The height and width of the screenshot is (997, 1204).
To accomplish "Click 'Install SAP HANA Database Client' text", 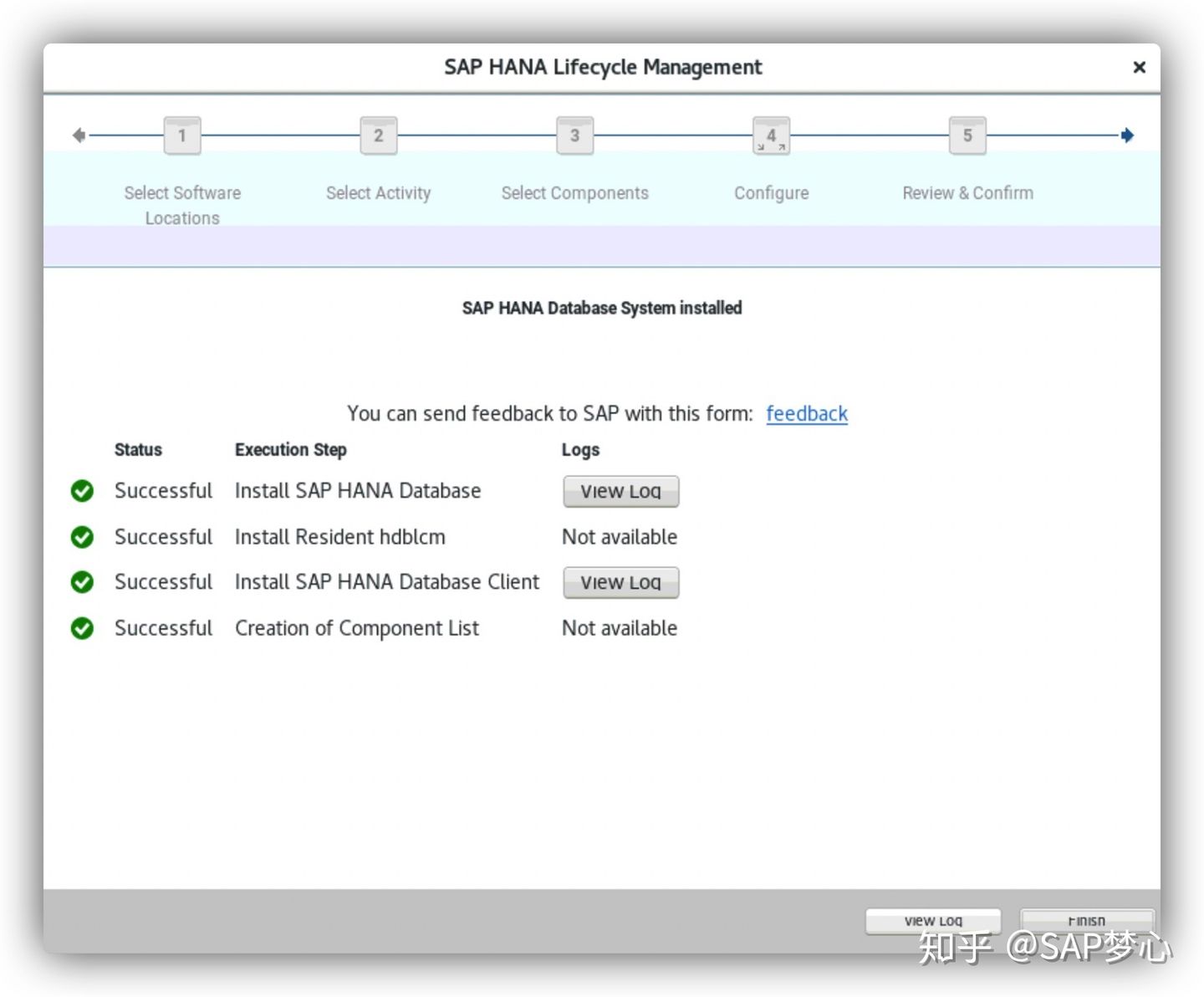I will click(x=387, y=582).
